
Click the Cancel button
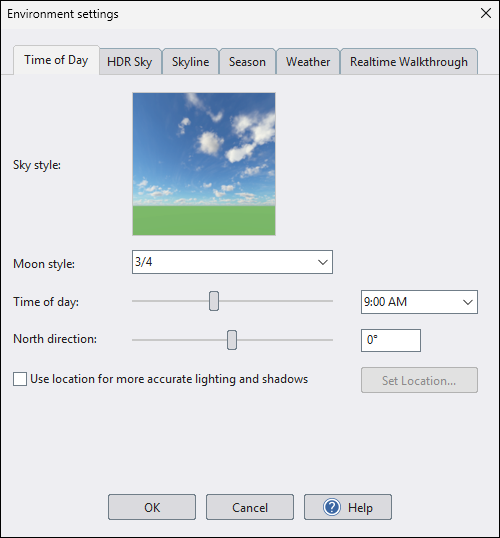pos(250,507)
